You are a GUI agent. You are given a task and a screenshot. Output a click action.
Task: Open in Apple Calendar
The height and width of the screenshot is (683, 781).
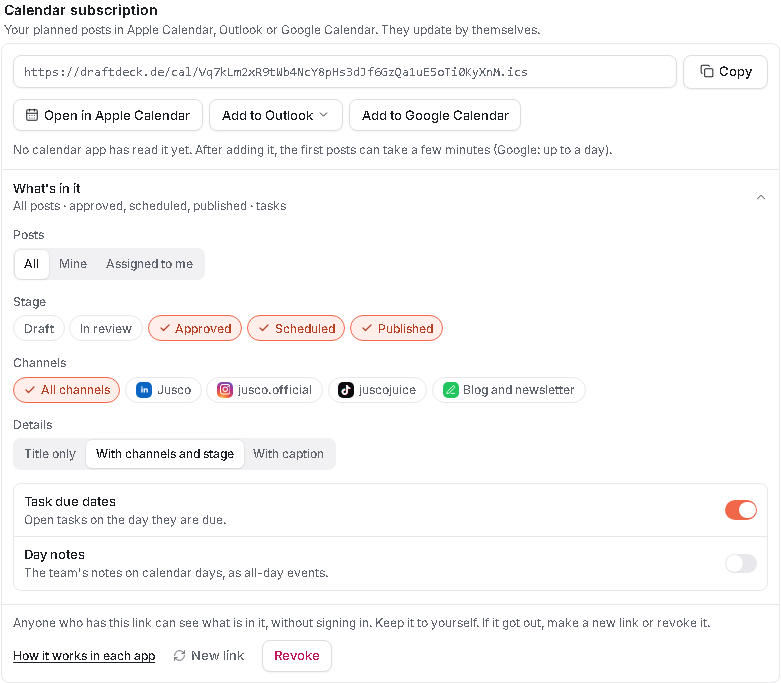pyautogui.click(x=108, y=115)
